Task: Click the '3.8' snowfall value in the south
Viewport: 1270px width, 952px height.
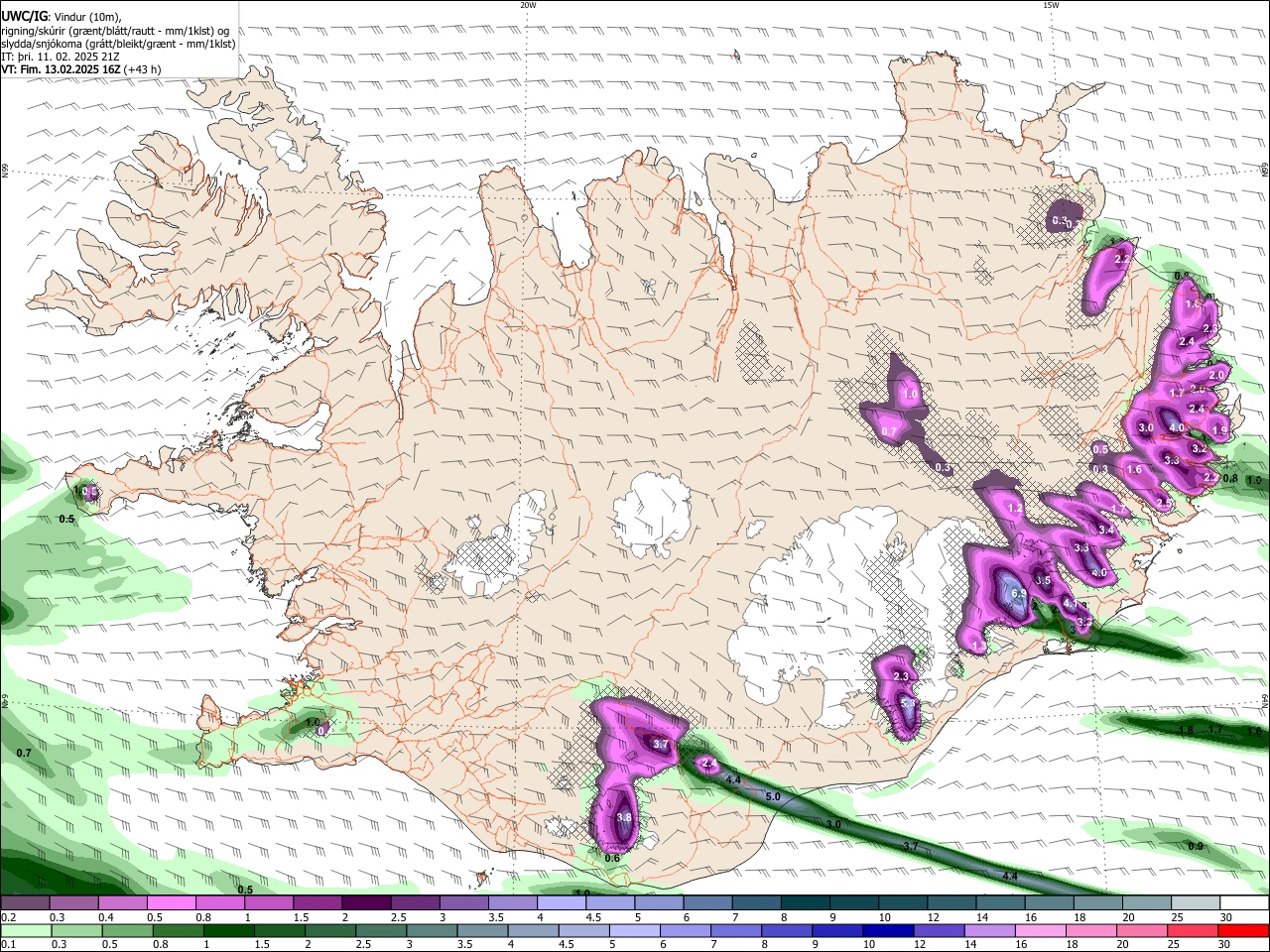Action: pyautogui.click(x=624, y=817)
